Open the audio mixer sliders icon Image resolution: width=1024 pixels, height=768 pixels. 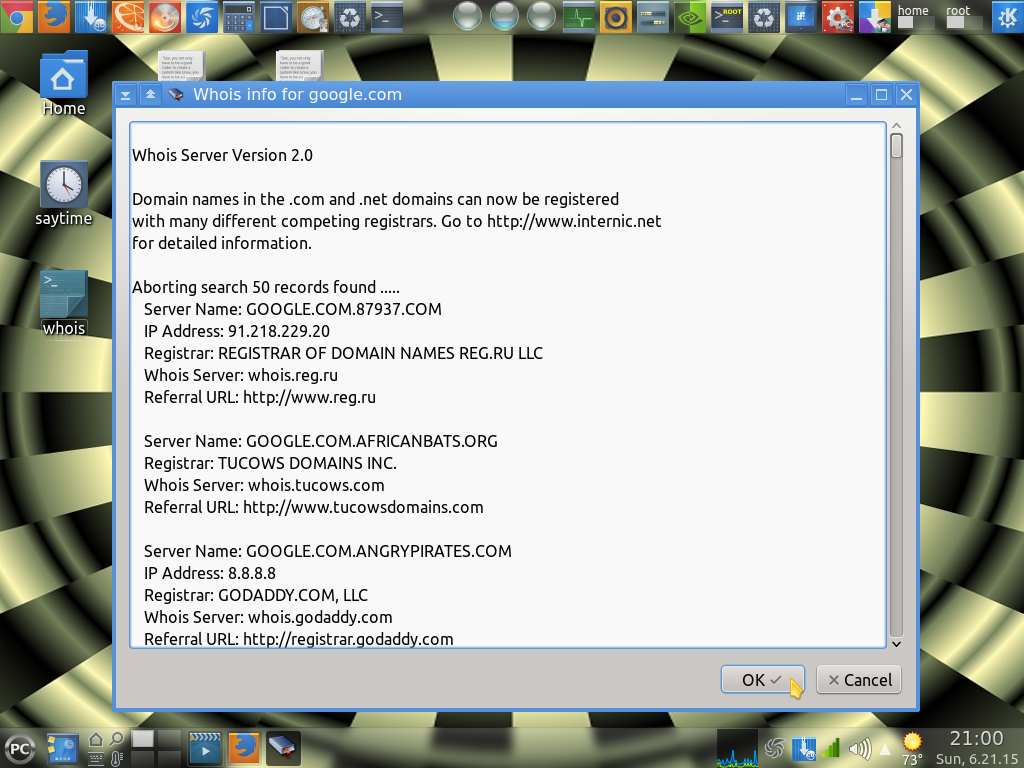click(x=652, y=17)
